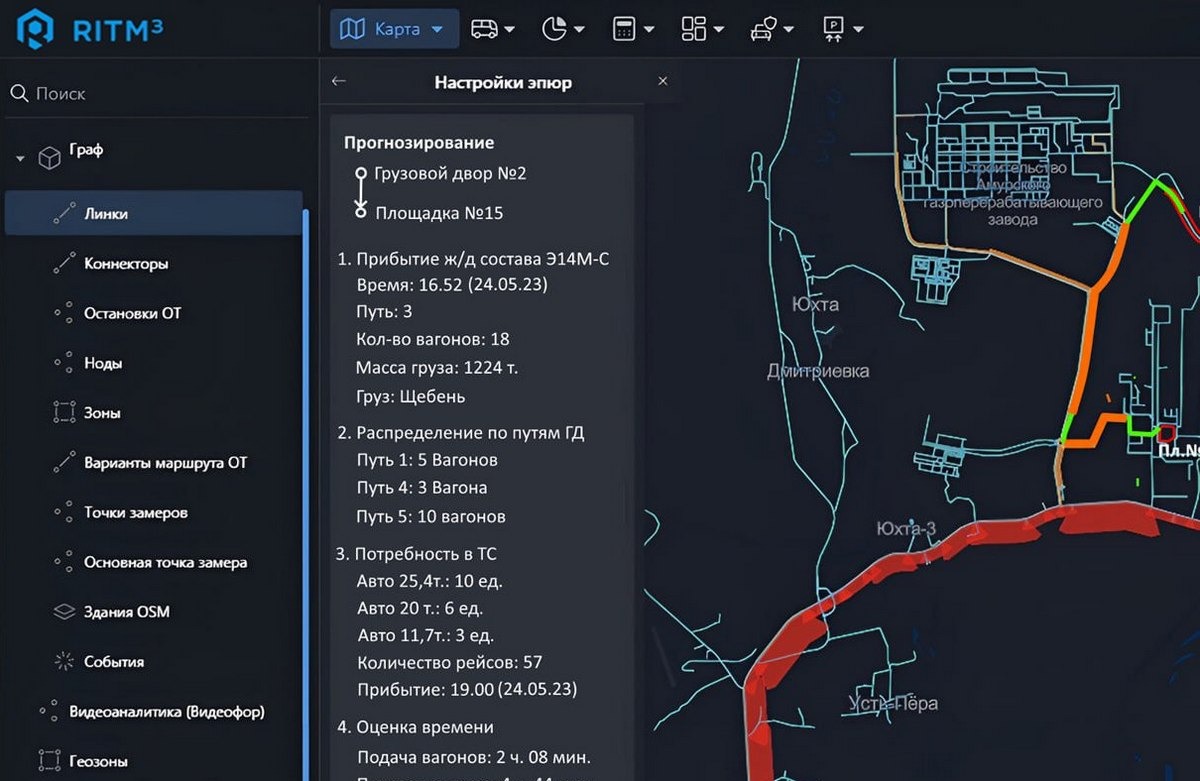The height and width of the screenshot is (781, 1200).
Task: Go back using the settings panel arrow
Action: 339,82
